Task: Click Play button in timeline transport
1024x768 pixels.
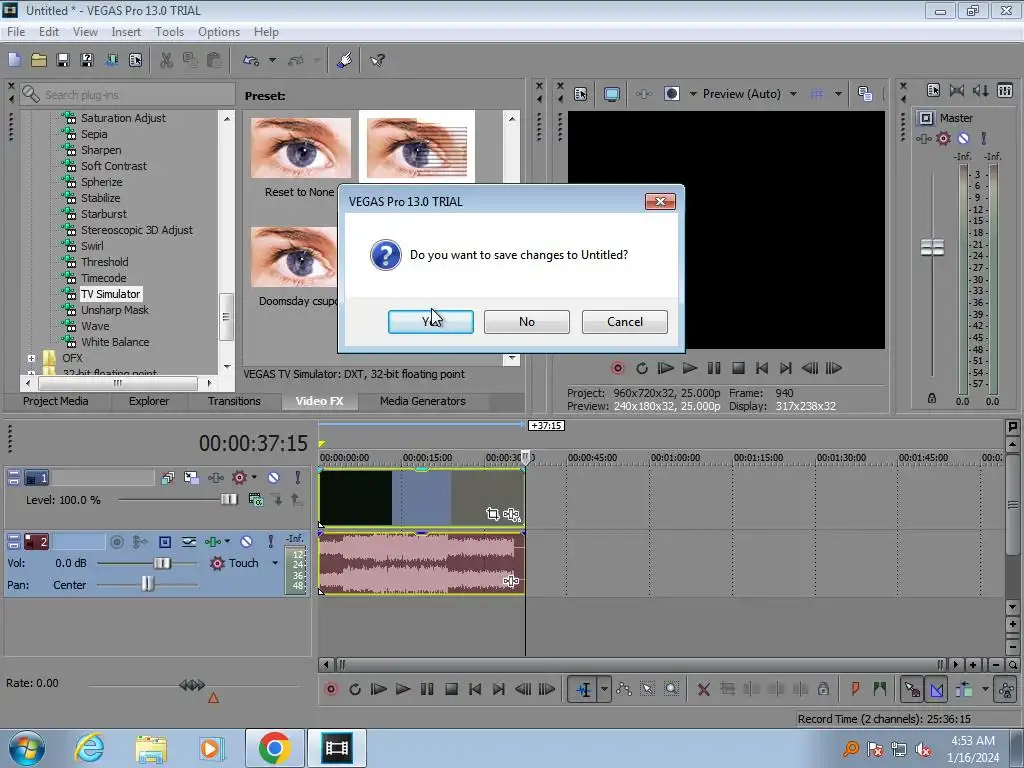Action: click(x=403, y=689)
